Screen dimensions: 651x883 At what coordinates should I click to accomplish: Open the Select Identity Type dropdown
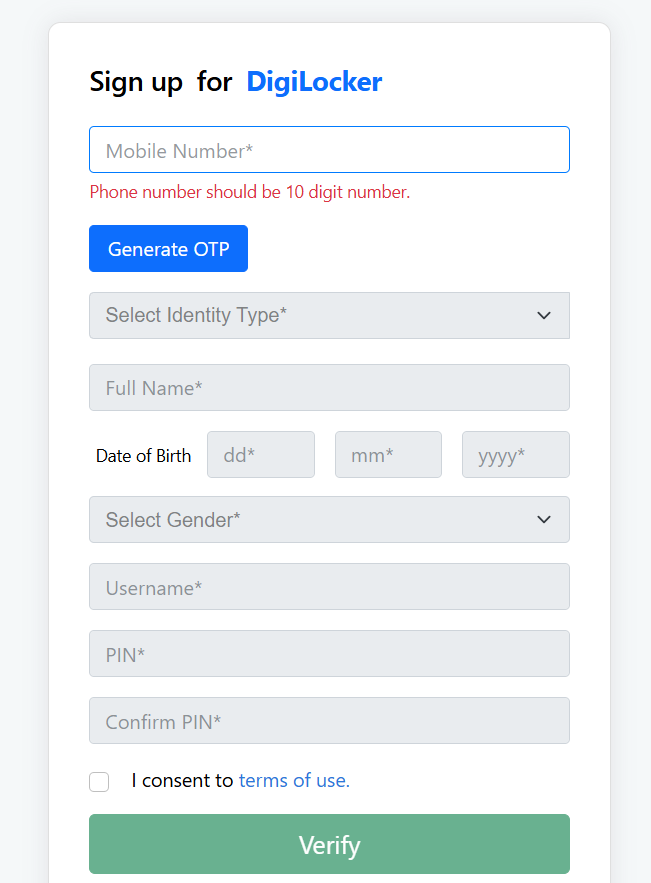pos(310,315)
